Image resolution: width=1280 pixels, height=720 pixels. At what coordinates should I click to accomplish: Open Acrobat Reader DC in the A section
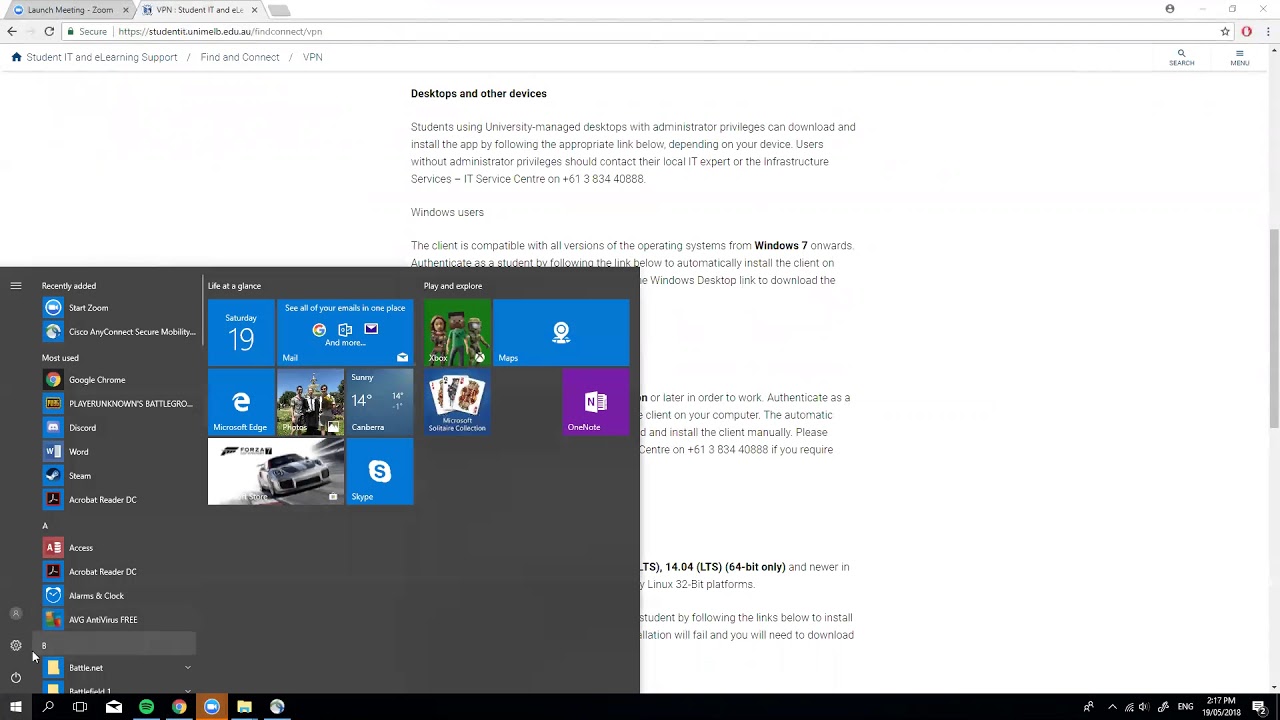point(118,572)
